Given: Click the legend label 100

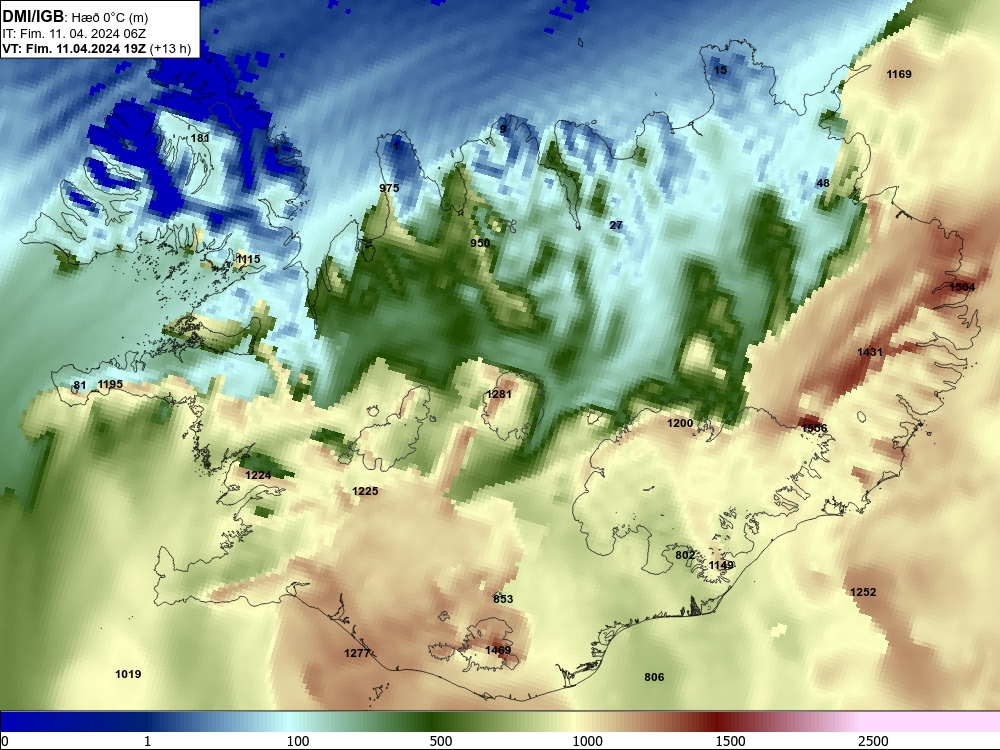Looking at the screenshot, I should pyautogui.click(x=298, y=741).
